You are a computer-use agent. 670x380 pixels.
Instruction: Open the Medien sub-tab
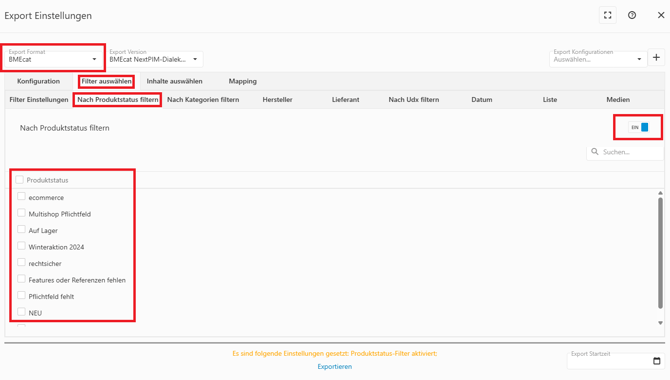pyautogui.click(x=618, y=100)
